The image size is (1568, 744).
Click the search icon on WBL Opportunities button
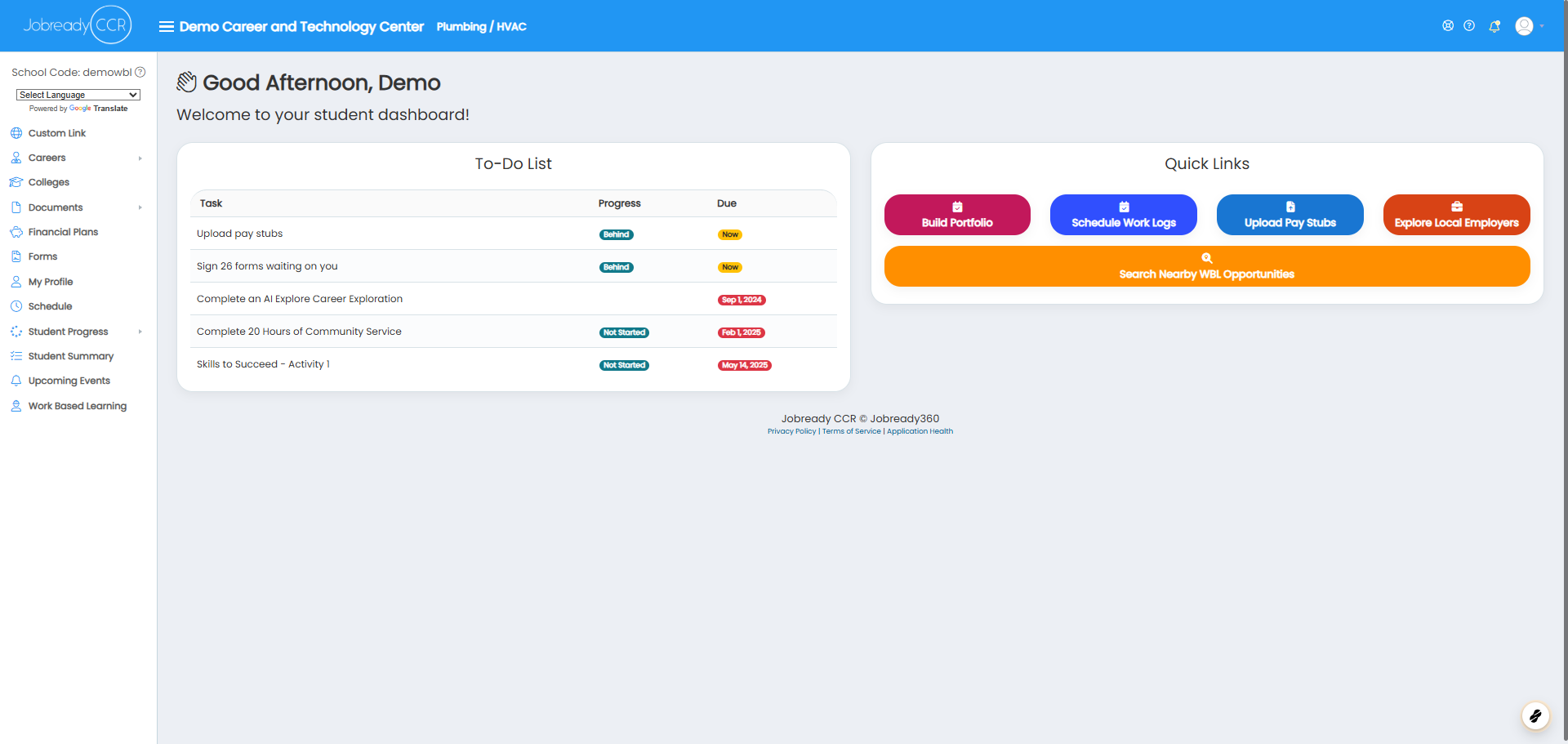click(x=1207, y=258)
